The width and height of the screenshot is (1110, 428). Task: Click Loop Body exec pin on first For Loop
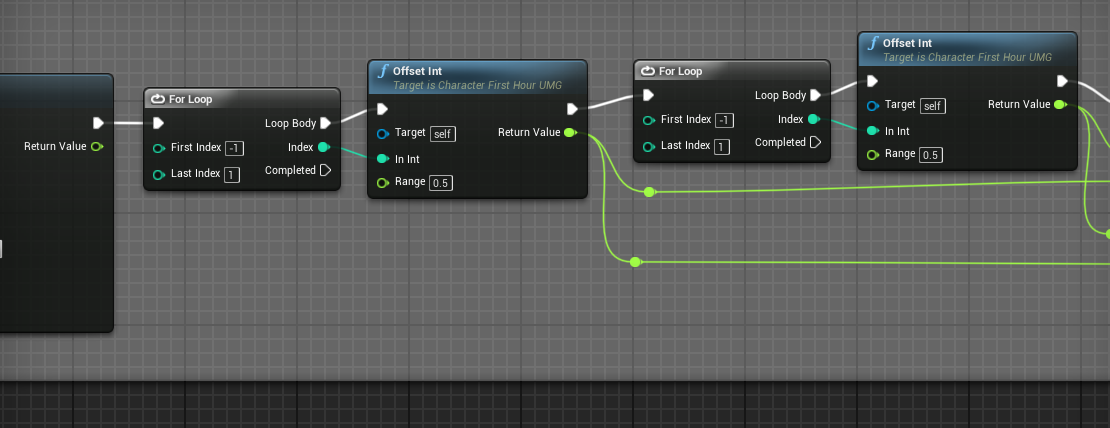coord(324,124)
